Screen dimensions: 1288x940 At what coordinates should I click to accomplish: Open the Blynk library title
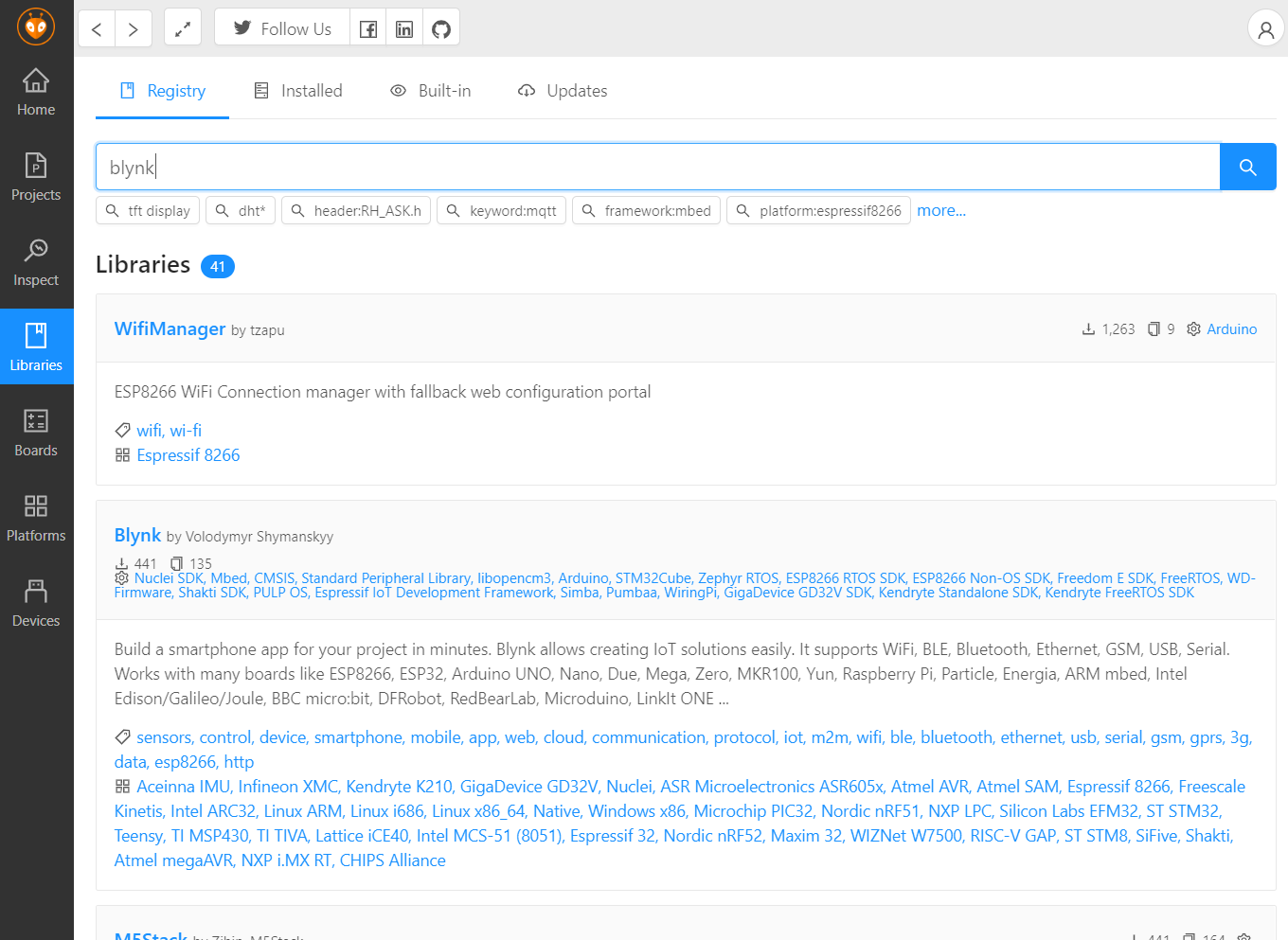138,535
